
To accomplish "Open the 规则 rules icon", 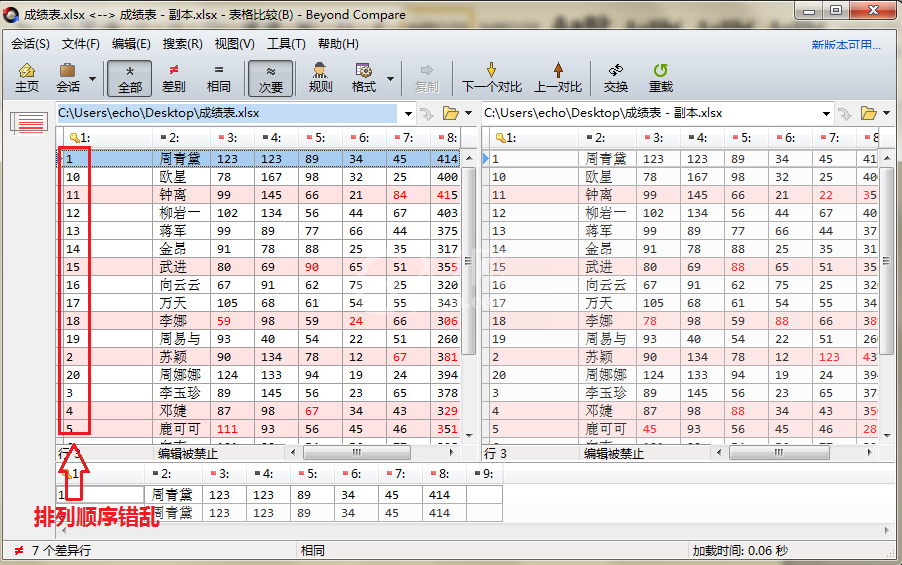I will pyautogui.click(x=320, y=78).
